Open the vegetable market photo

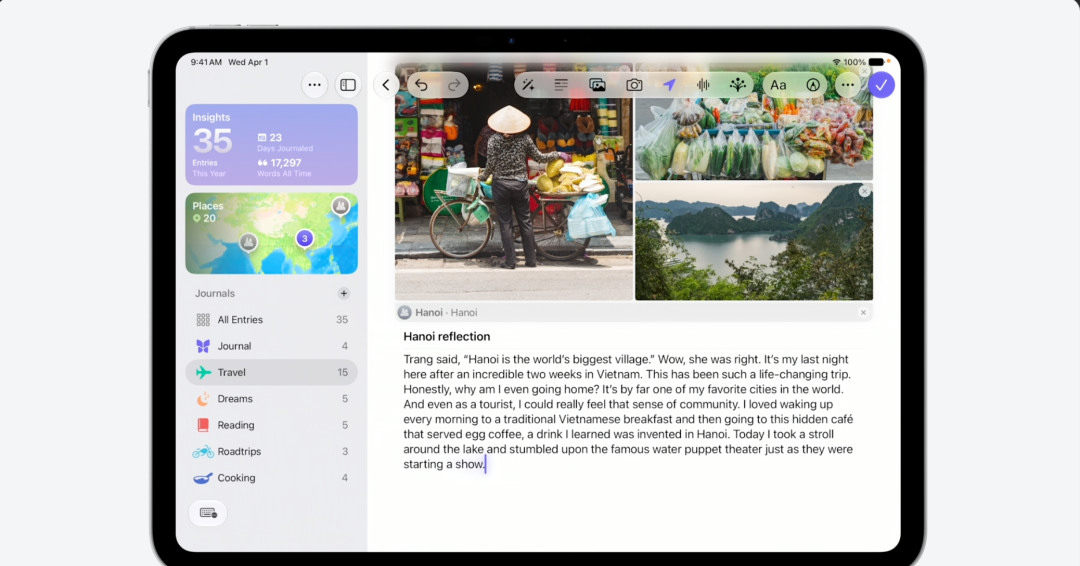click(x=754, y=123)
